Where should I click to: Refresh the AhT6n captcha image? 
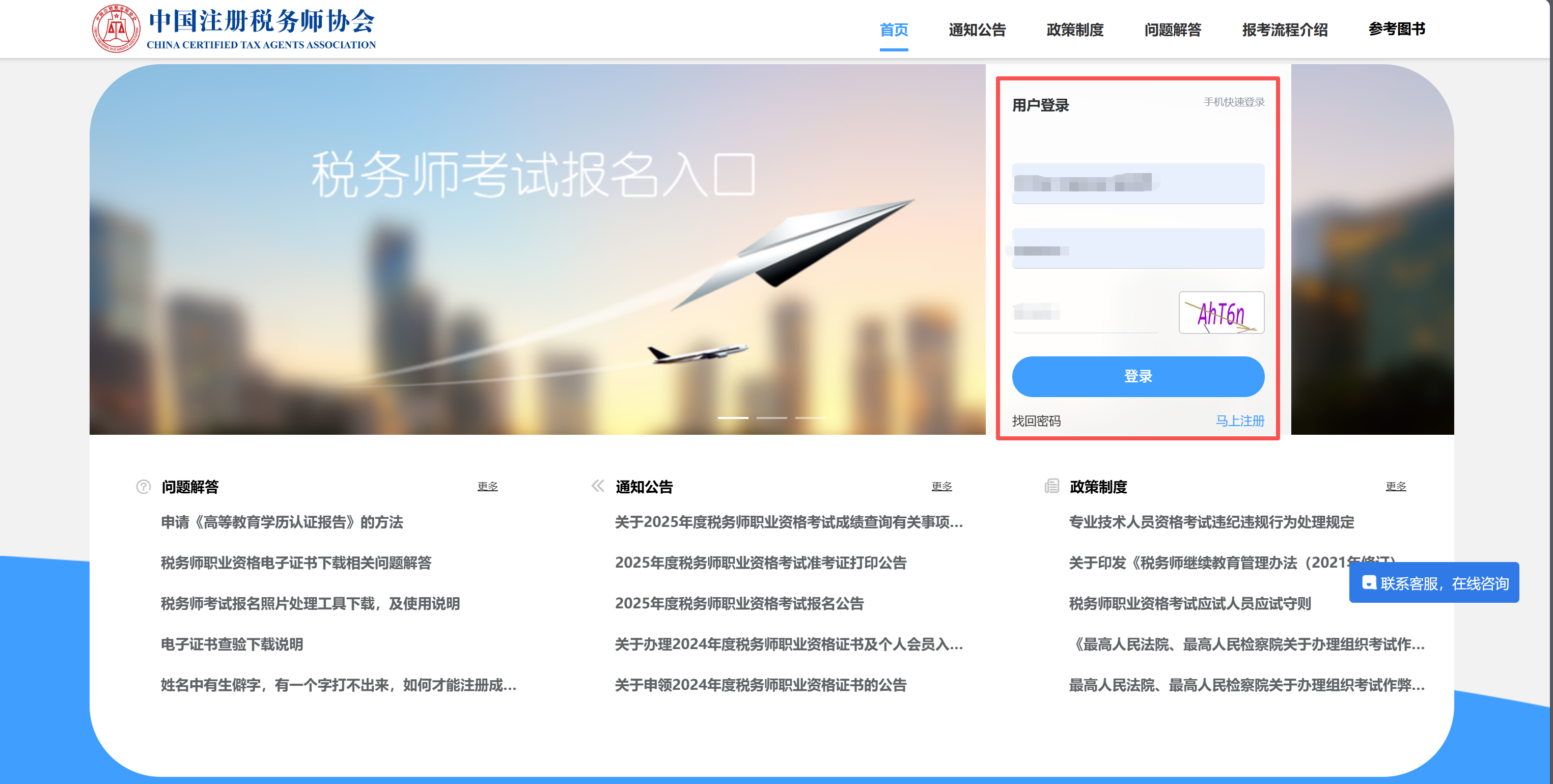[1221, 313]
